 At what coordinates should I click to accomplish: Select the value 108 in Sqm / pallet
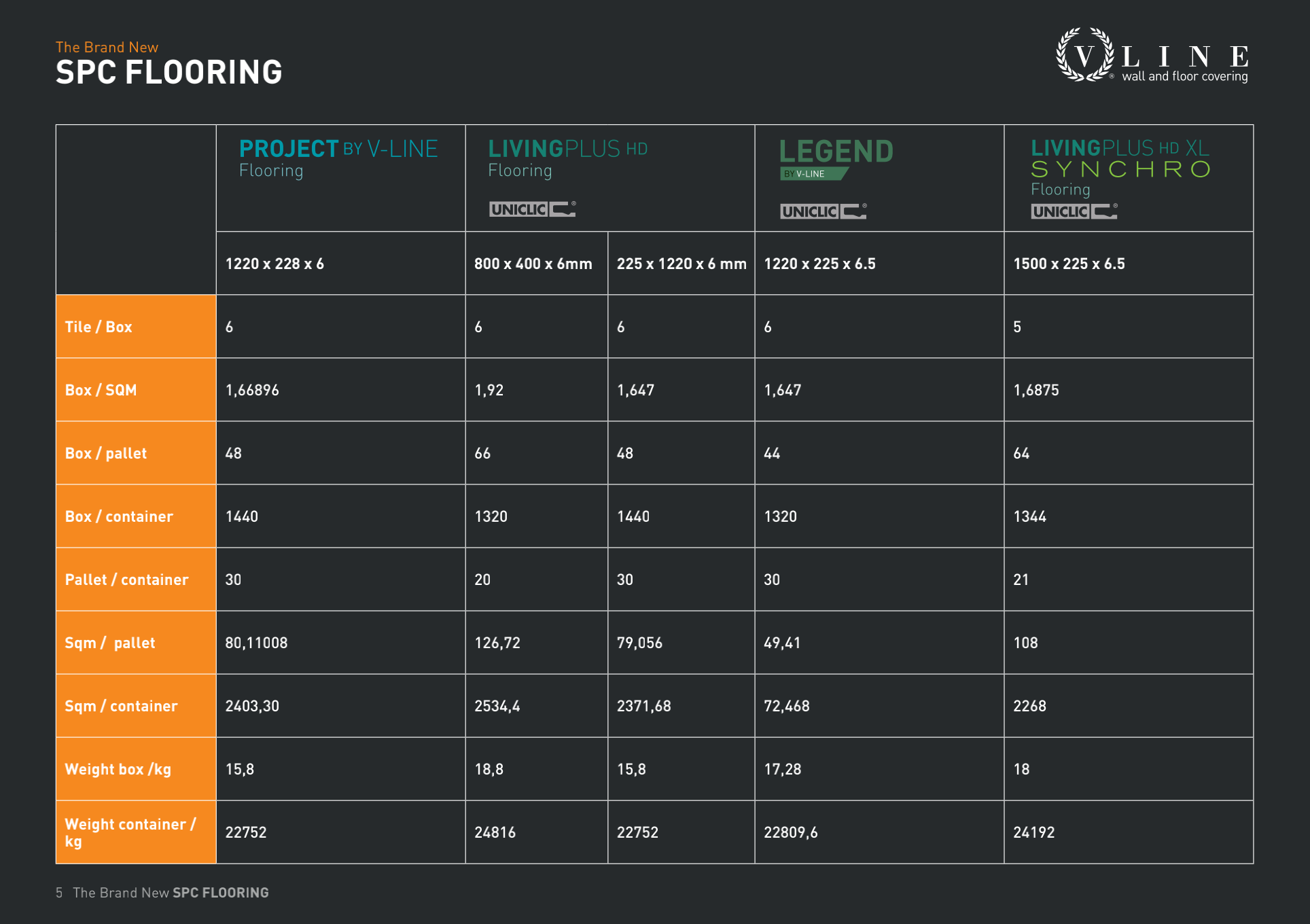coord(1026,643)
